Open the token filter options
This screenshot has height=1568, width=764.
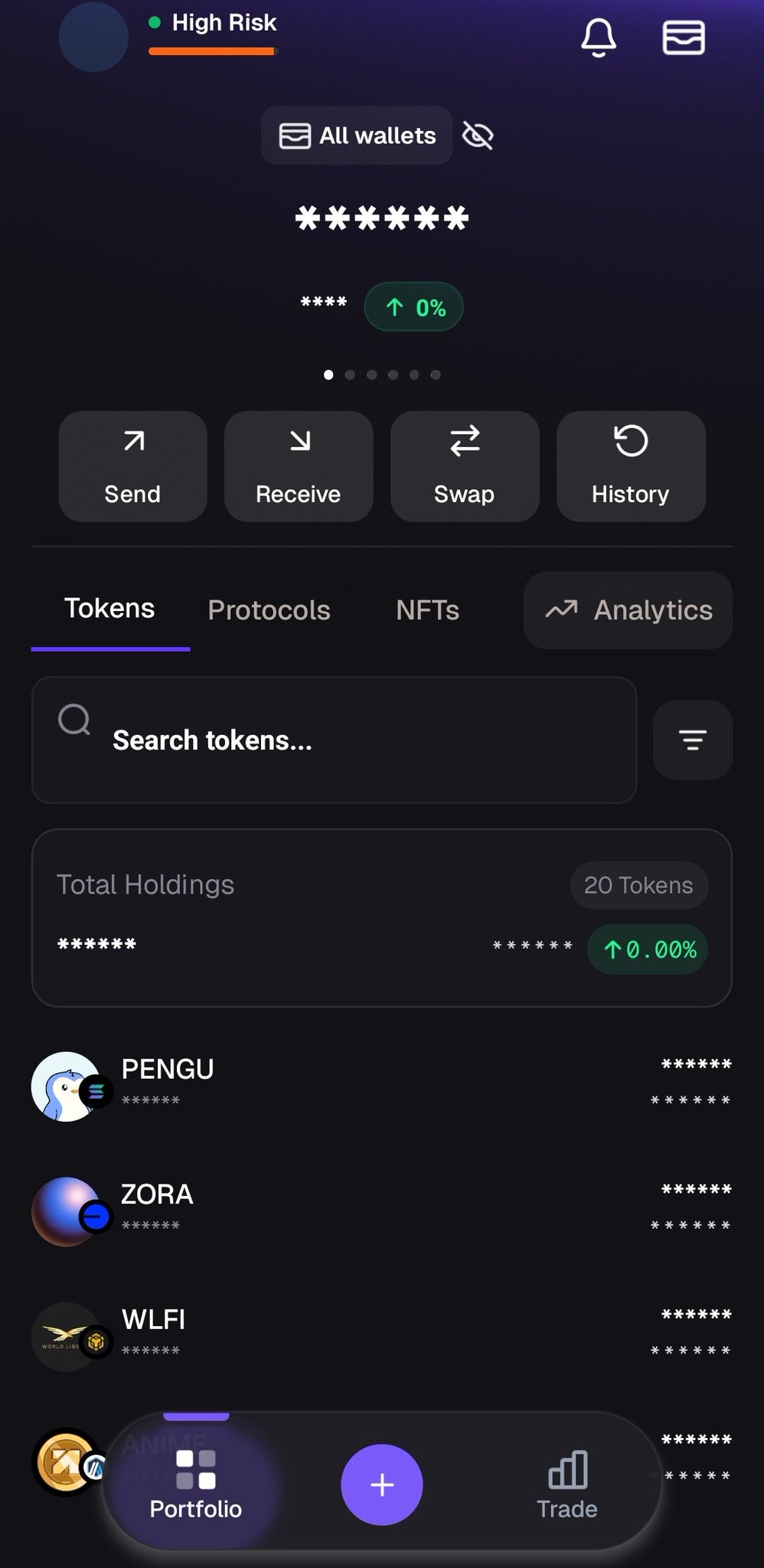692,740
